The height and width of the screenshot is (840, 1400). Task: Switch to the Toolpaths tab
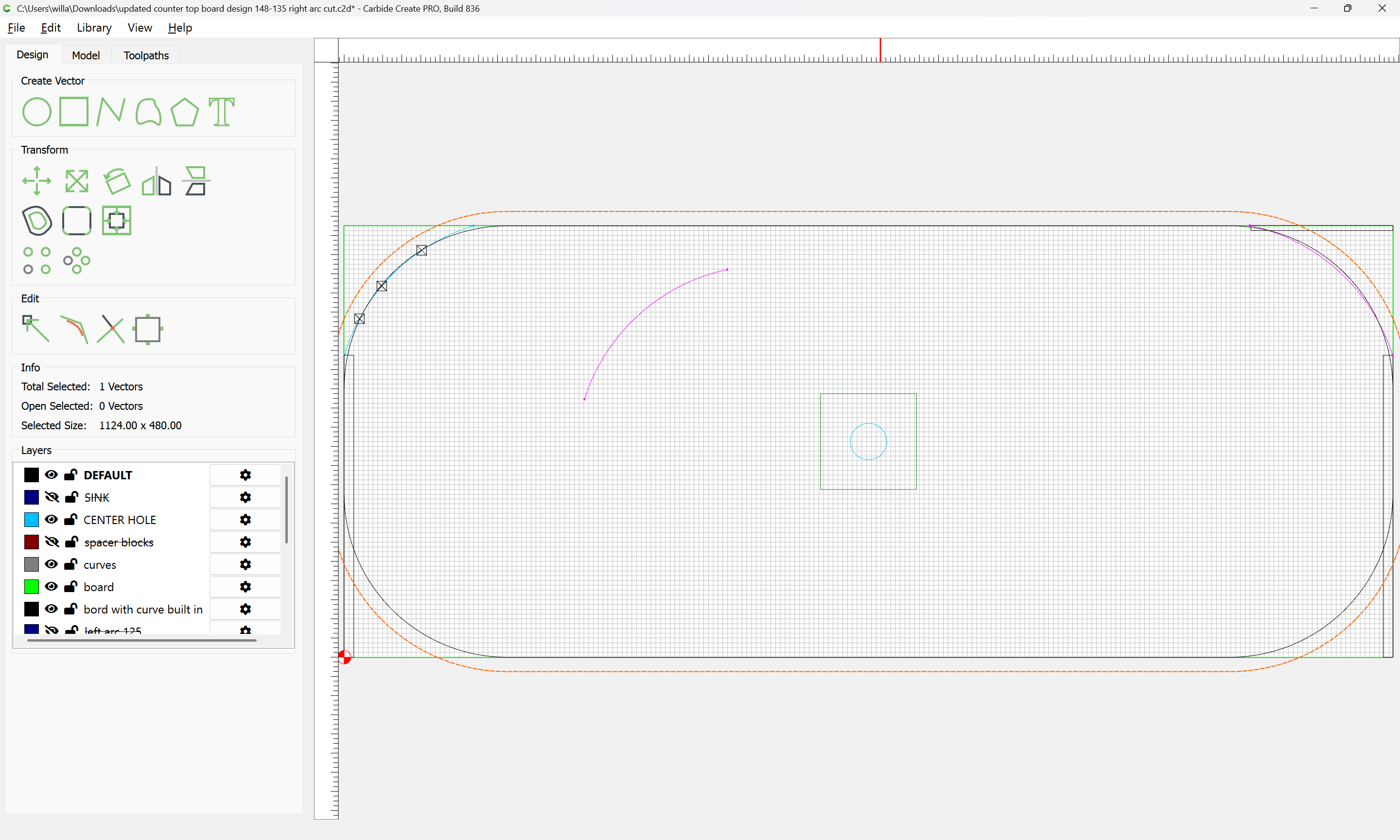click(146, 55)
